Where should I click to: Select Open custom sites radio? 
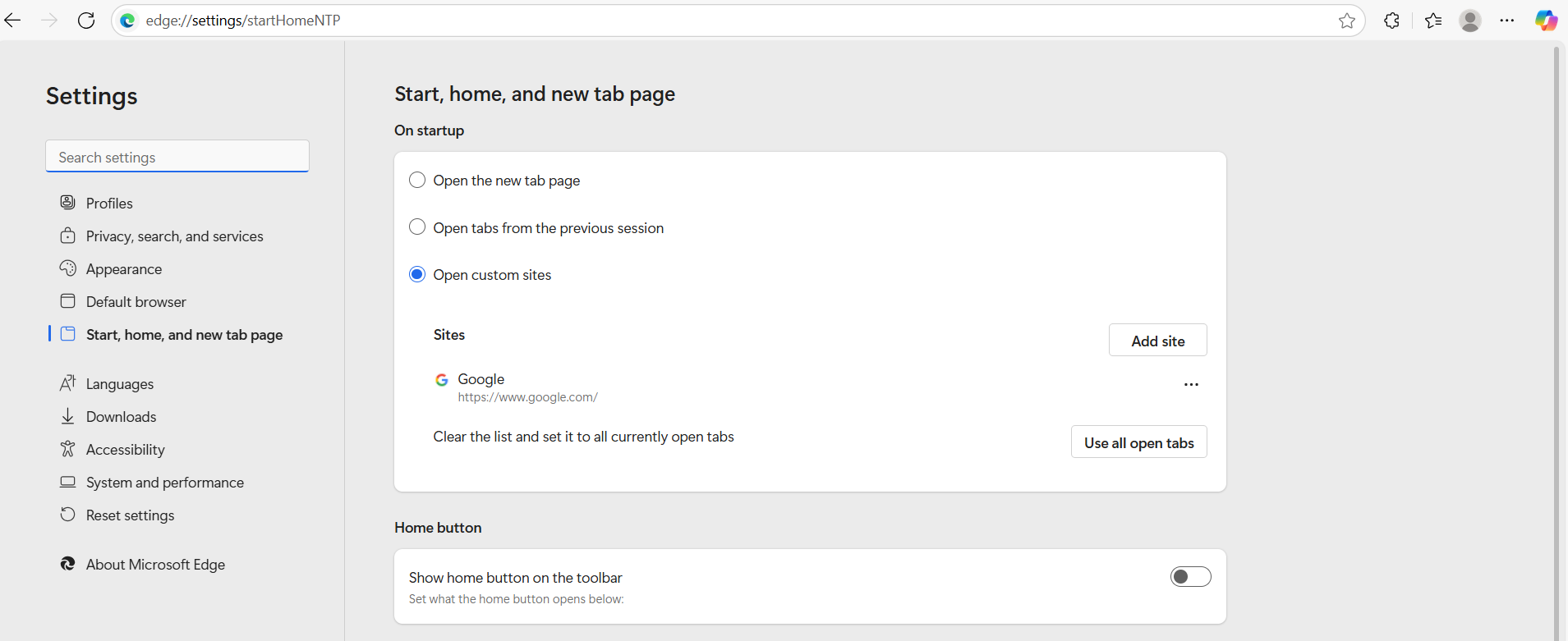coord(417,274)
